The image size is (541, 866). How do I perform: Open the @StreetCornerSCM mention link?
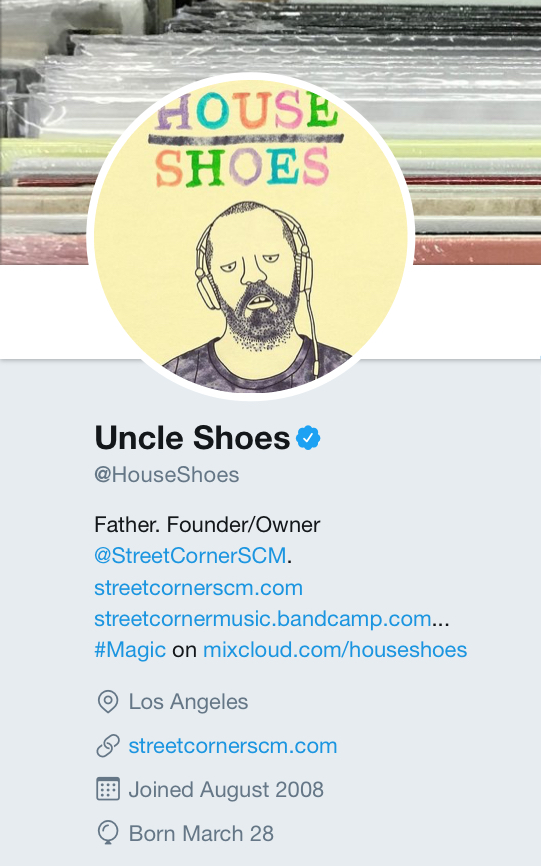coord(190,556)
